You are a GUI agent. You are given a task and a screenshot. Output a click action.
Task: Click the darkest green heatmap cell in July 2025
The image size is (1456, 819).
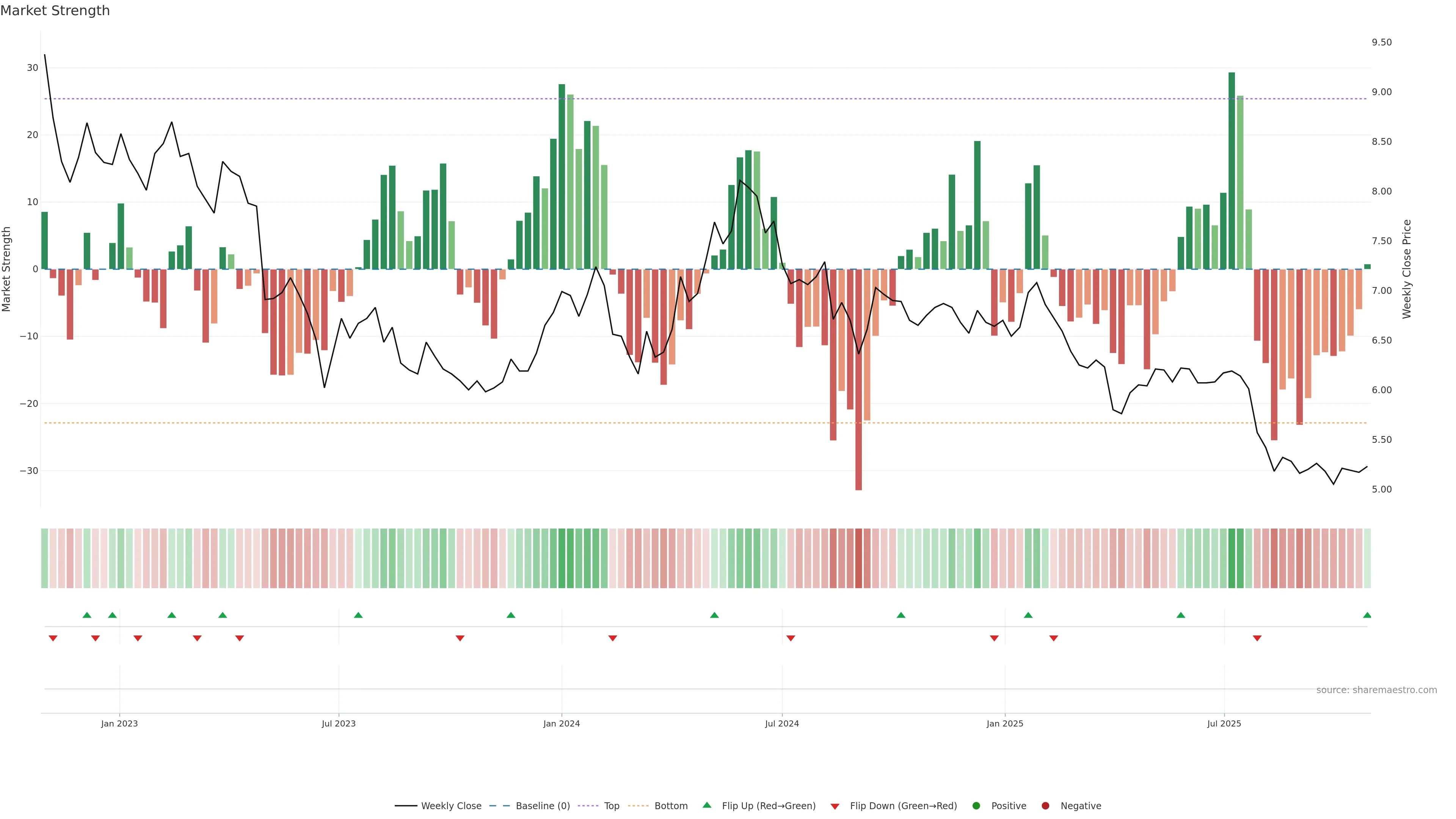click(1232, 559)
